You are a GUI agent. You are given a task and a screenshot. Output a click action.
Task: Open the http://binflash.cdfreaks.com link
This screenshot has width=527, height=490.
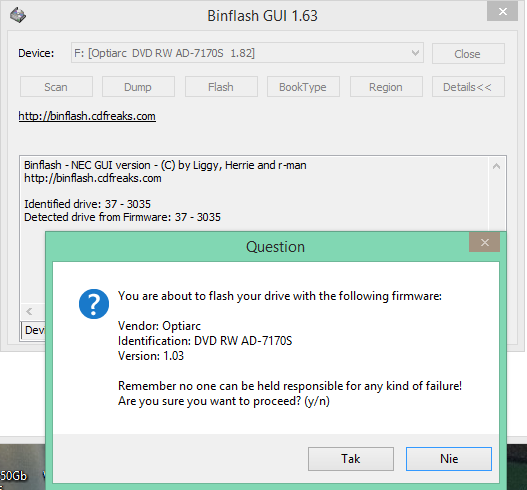87,116
